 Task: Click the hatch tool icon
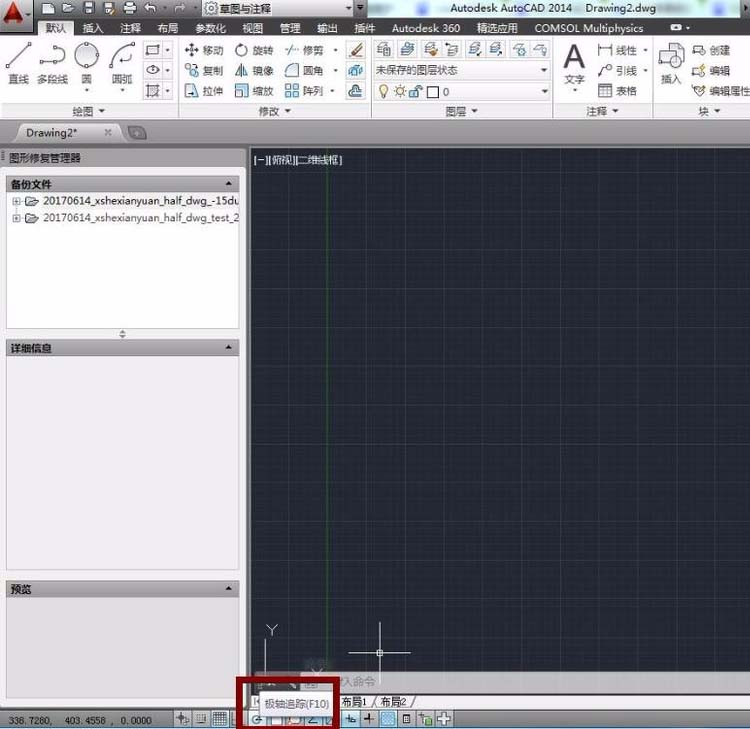point(153,90)
